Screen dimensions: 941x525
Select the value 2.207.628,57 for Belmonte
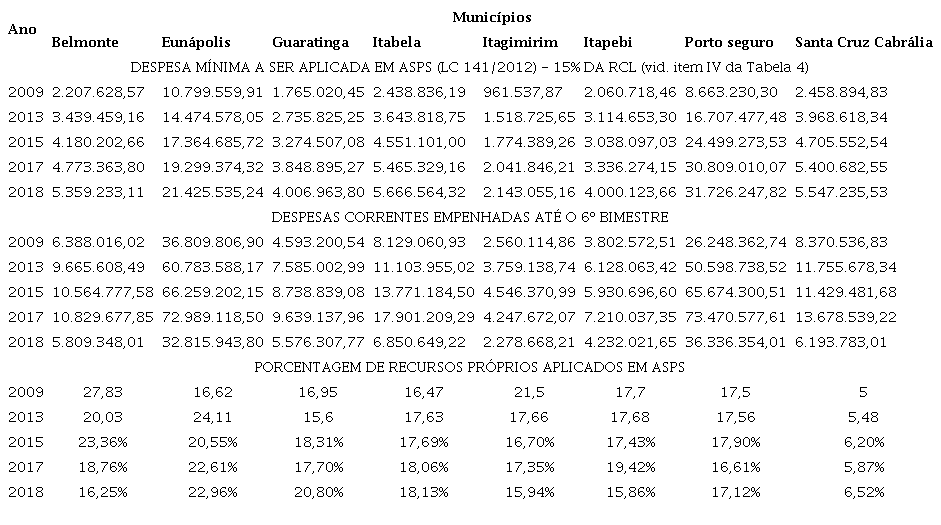[98, 92]
